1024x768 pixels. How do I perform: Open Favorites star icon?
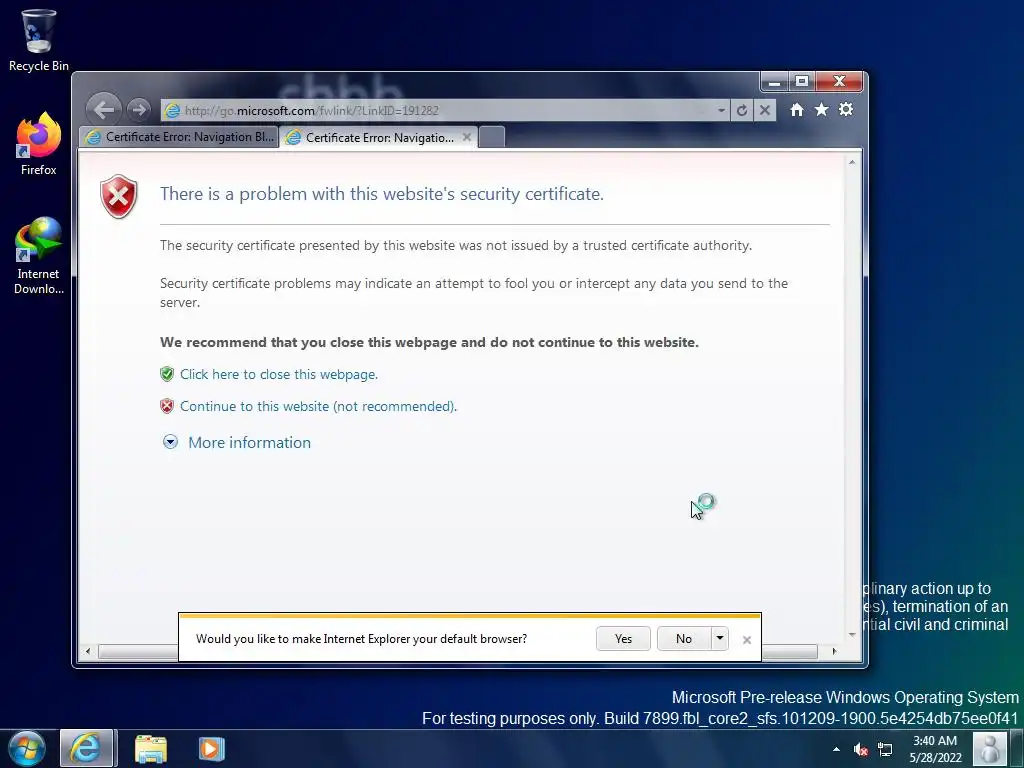[x=822, y=110]
